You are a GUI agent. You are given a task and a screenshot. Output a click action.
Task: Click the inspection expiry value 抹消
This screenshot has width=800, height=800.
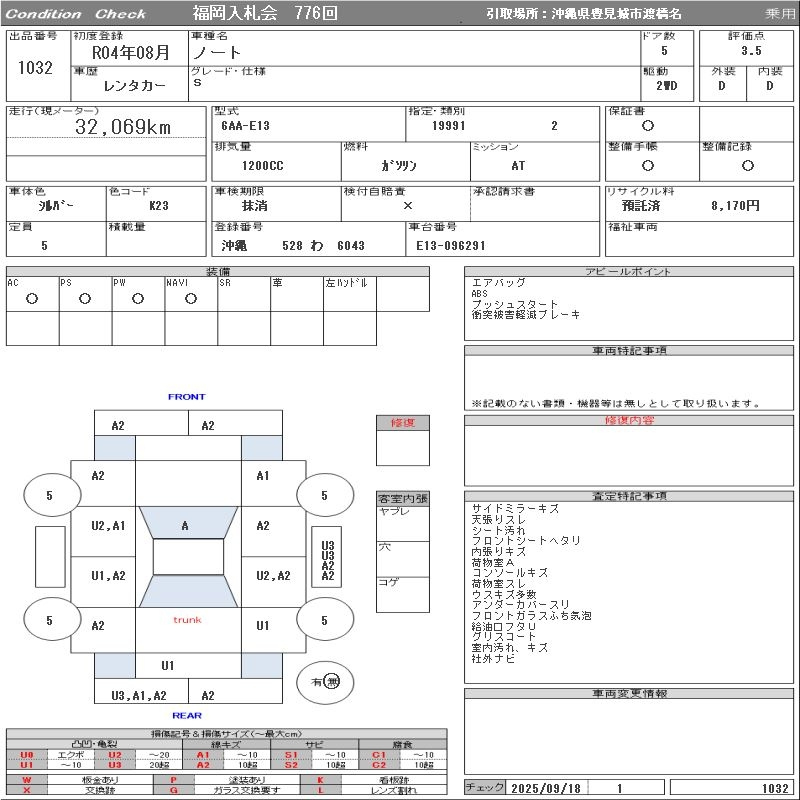(255, 206)
